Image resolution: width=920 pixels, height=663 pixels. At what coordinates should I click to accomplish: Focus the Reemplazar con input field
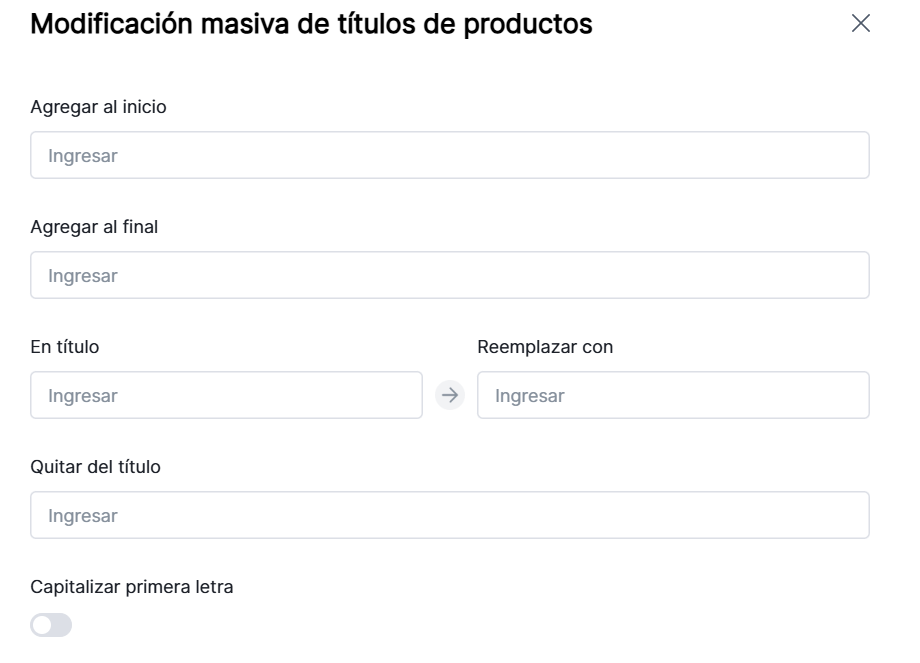tap(673, 395)
